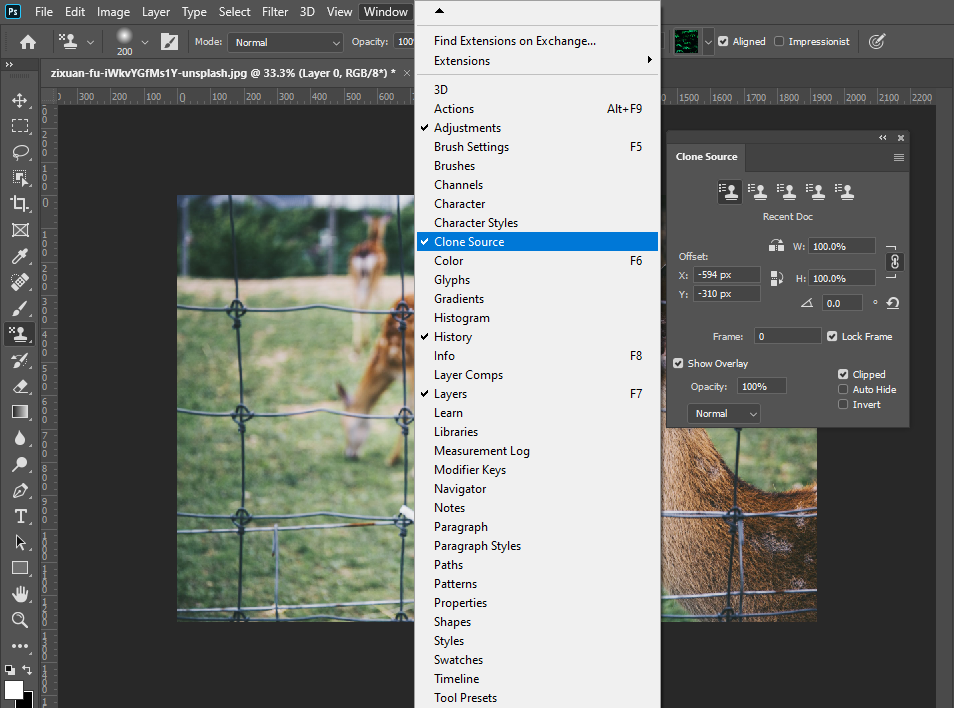Select the Clone Stamp tool in toolbar
The image size is (954, 708).
[x=20, y=334]
